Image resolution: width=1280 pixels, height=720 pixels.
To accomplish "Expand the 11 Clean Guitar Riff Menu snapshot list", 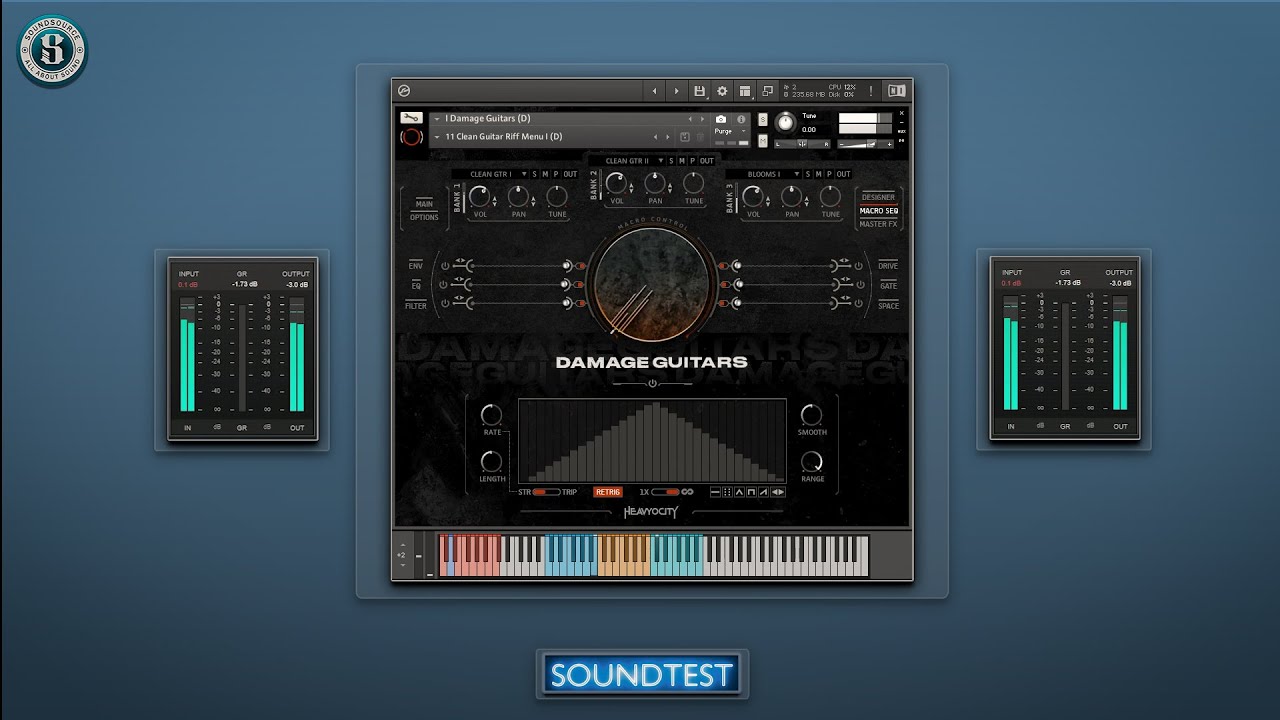I will tap(437, 137).
